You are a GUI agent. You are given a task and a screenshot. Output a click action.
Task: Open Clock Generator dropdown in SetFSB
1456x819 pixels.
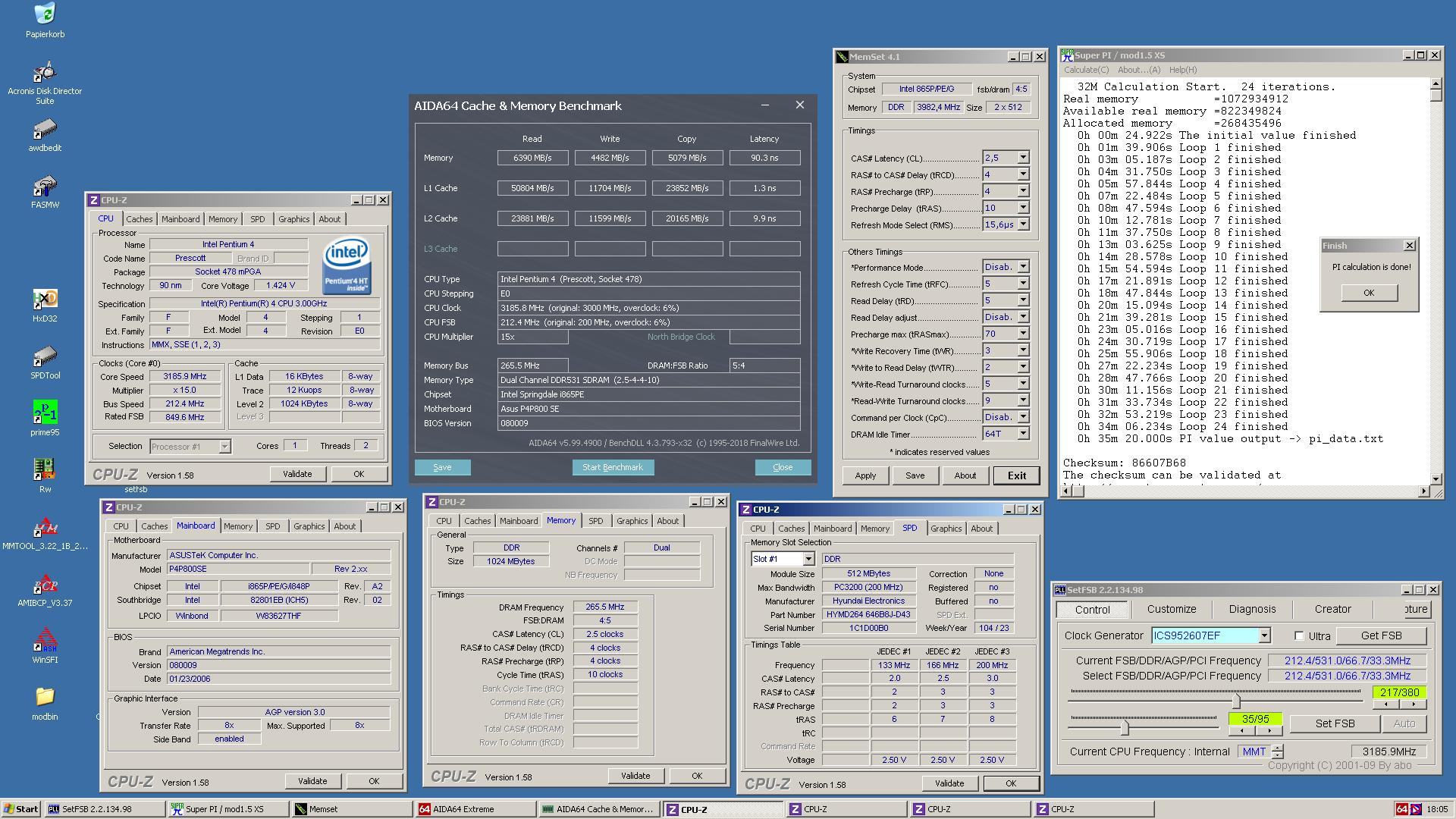1264,636
